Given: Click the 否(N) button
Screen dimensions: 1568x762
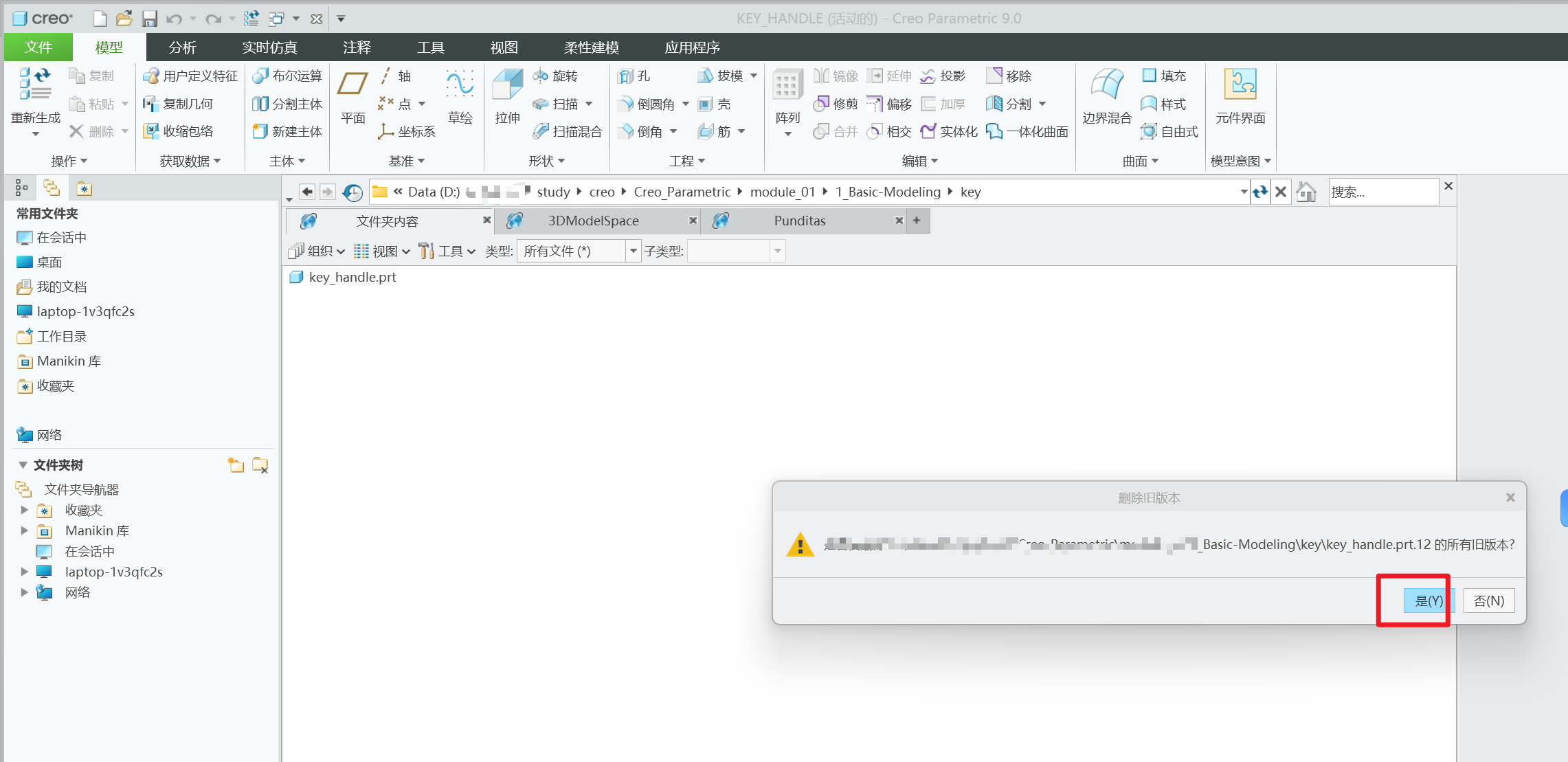Looking at the screenshot, I should pos(1488,601).
